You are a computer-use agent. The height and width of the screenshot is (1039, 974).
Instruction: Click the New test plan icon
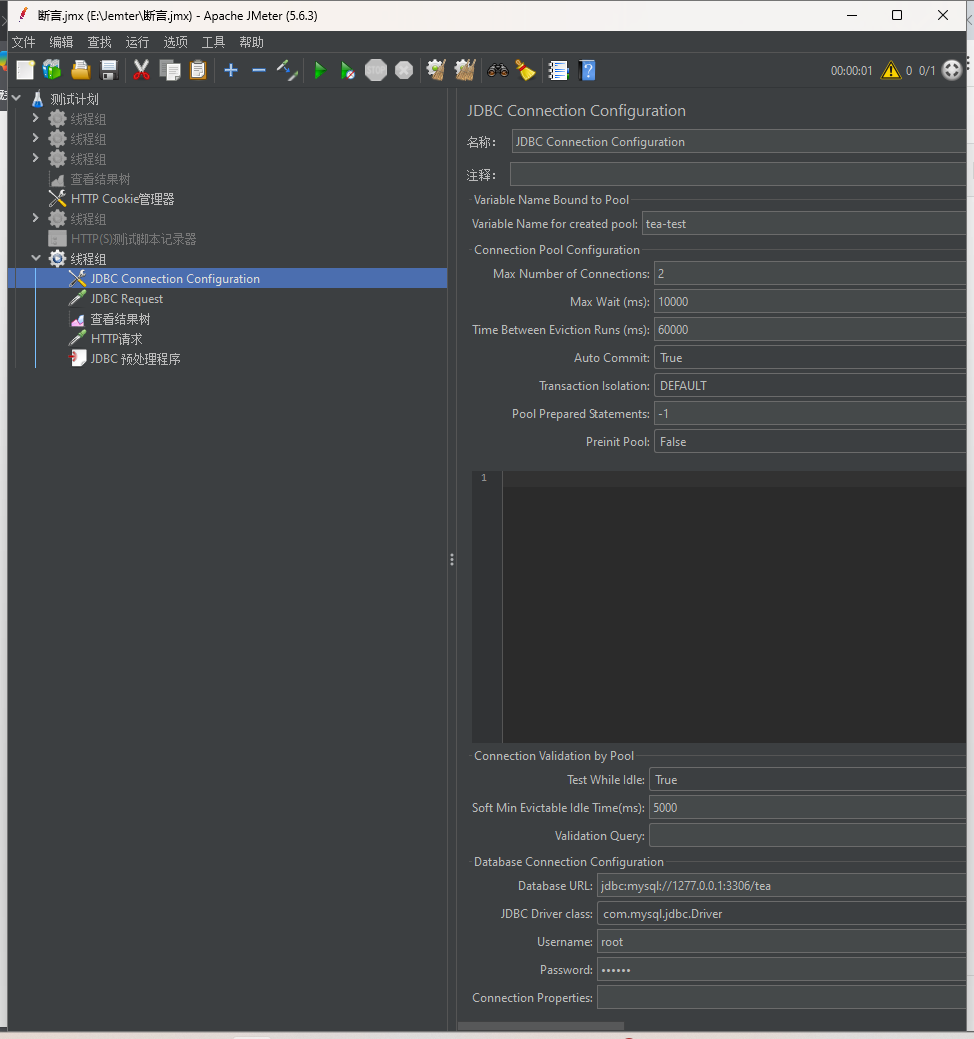click(25, 70)
